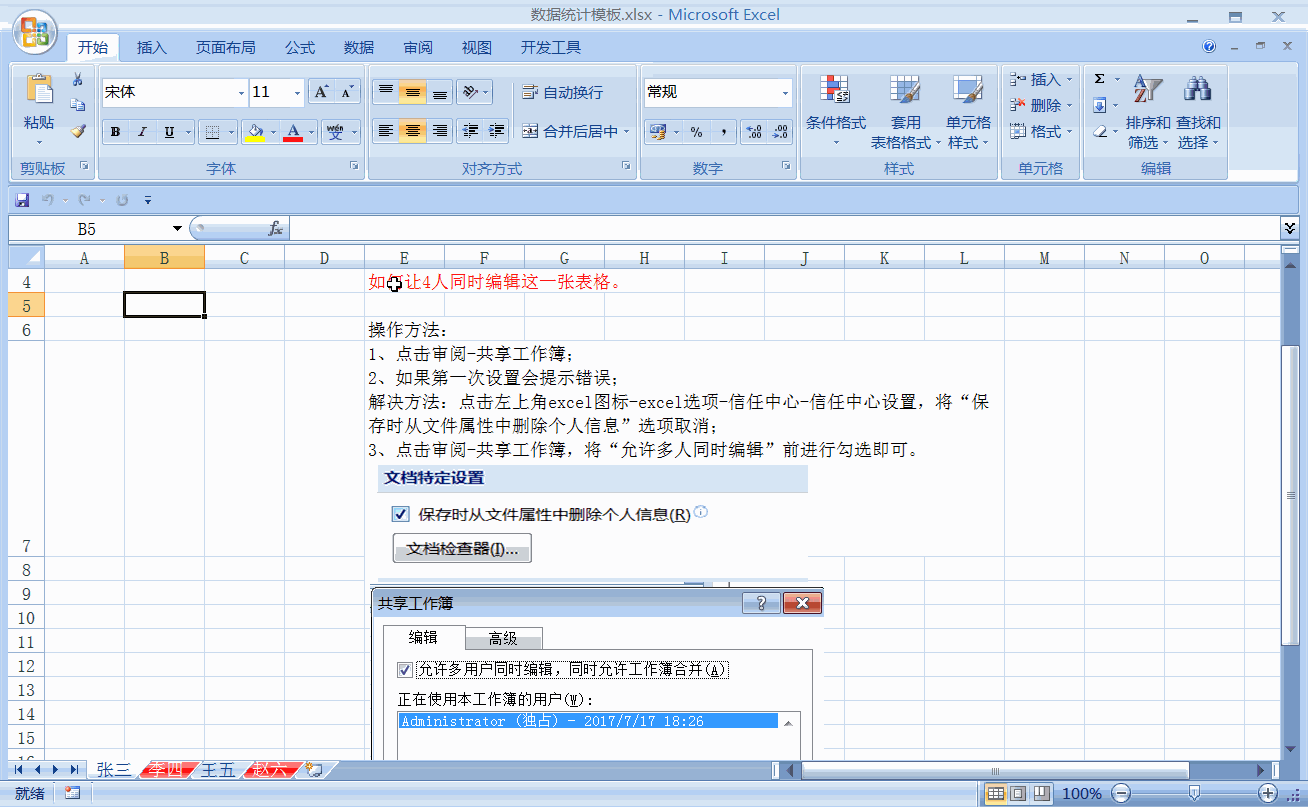This screenshot has width=1308, height=807.
Task: Toggle 允许多用户同时编辑 checkbox
Action: (x=405, y=670)
